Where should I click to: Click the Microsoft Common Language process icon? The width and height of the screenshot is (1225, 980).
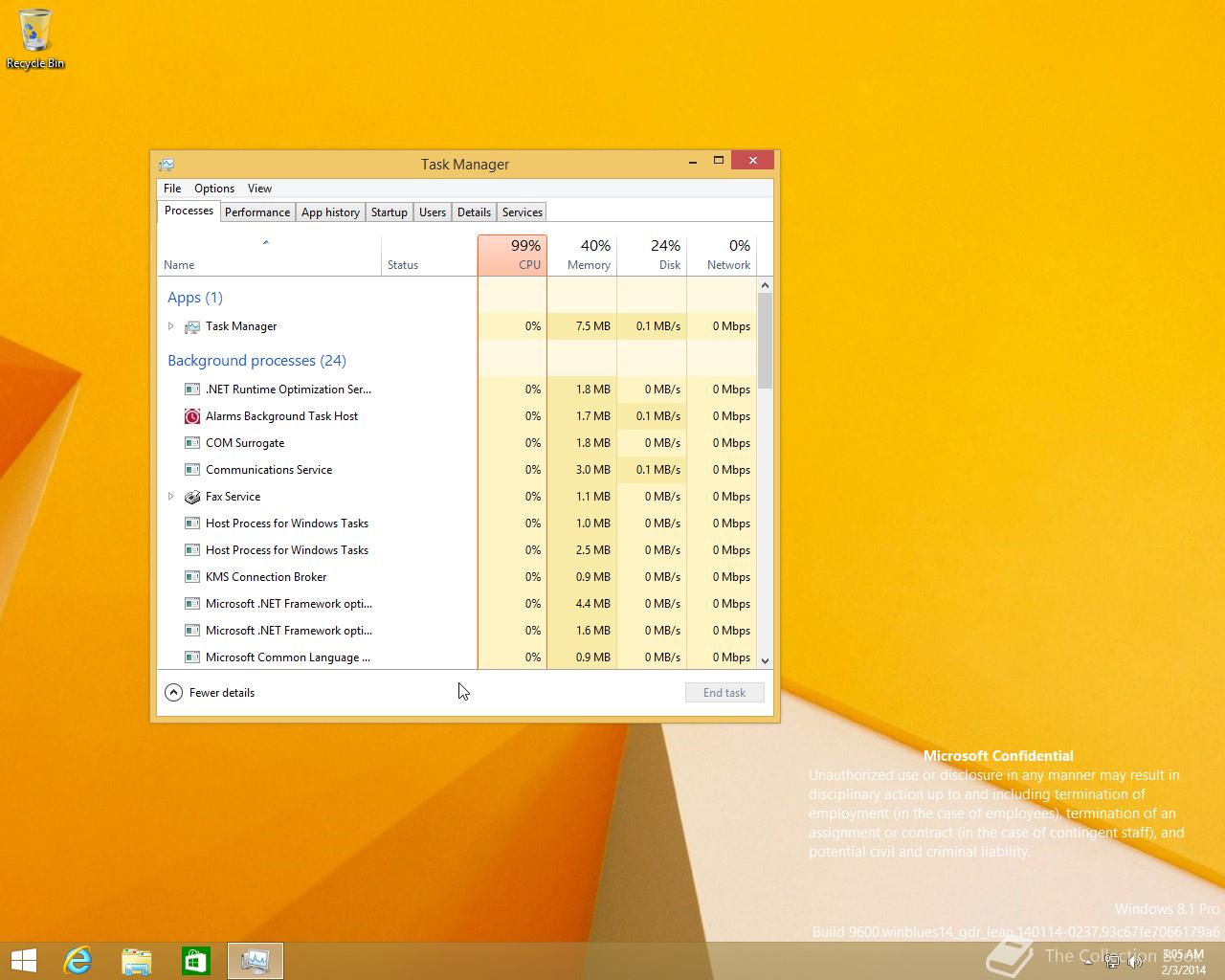point(192,657)
